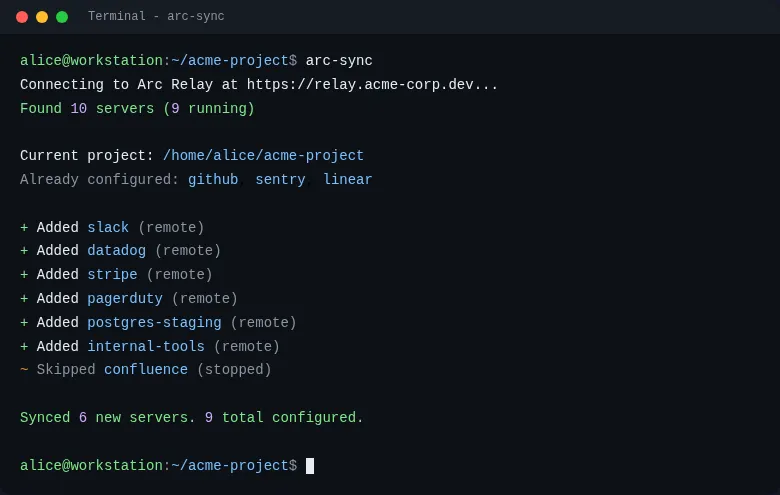
Task: Select the word 'linear' in configured list
Action: pyautogui.click(x=347, y=180)
